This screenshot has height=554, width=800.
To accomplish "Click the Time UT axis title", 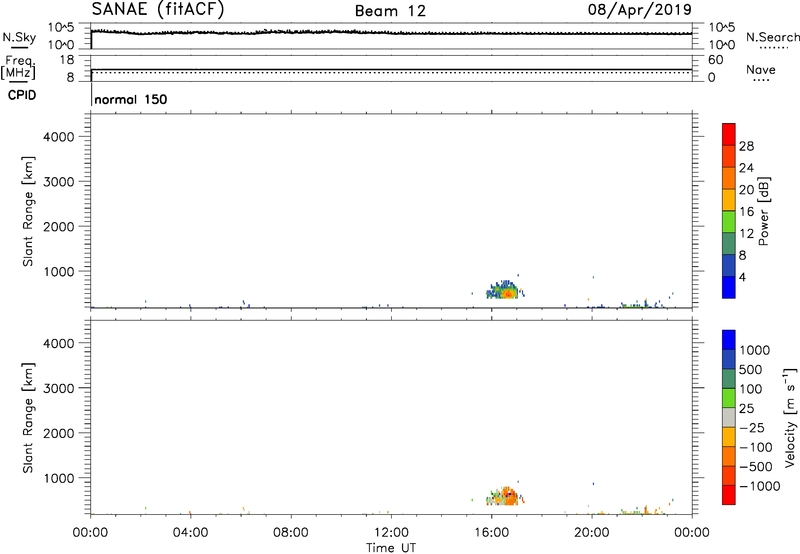I will tap(391, 548).
